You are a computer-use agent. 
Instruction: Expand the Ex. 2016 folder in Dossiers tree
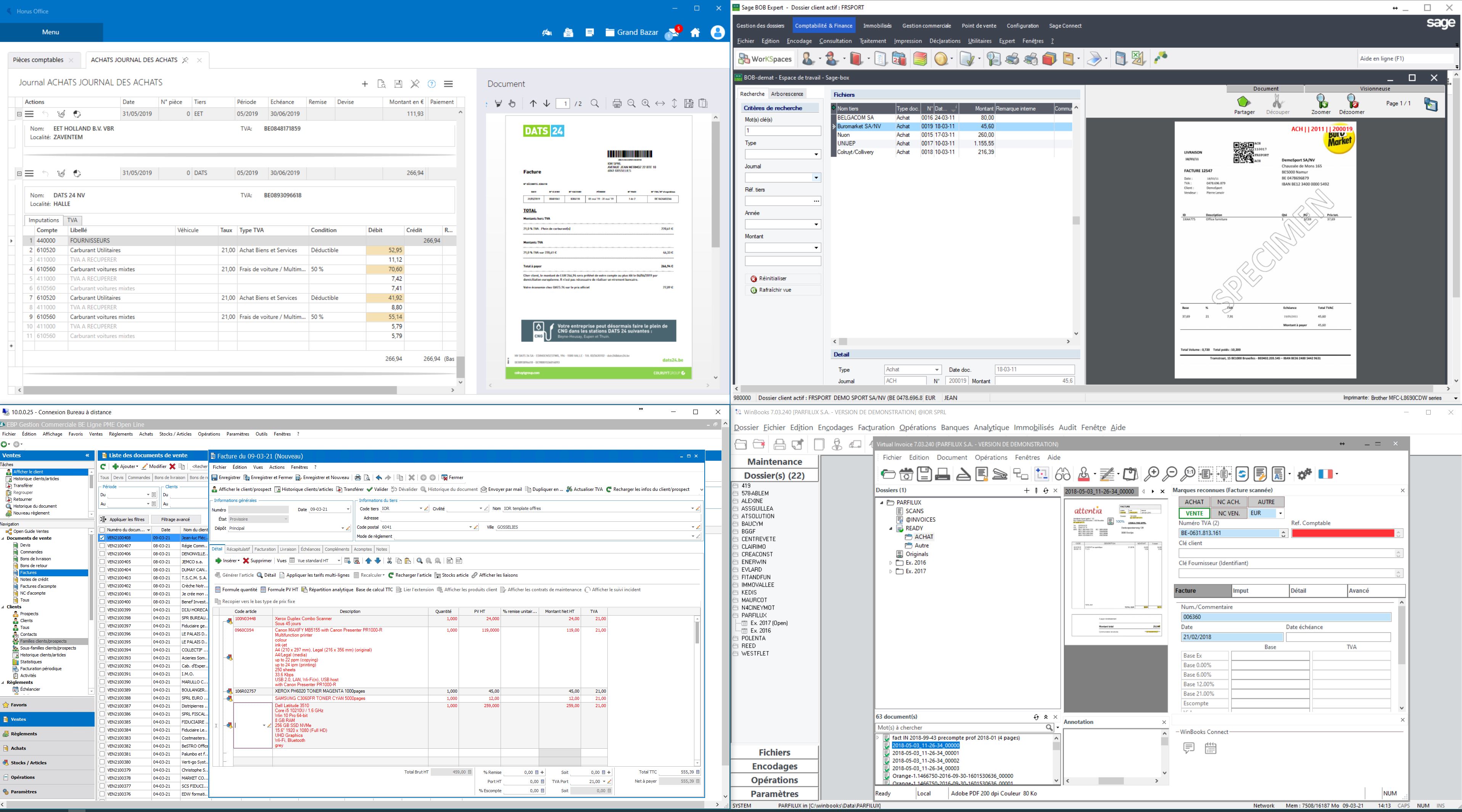tap(890, 563)
